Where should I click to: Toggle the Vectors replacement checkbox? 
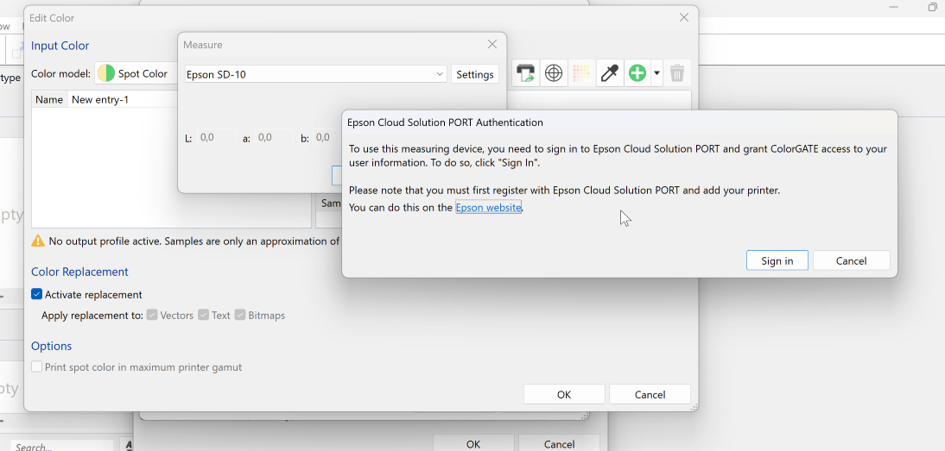click(x=152, y=315)
